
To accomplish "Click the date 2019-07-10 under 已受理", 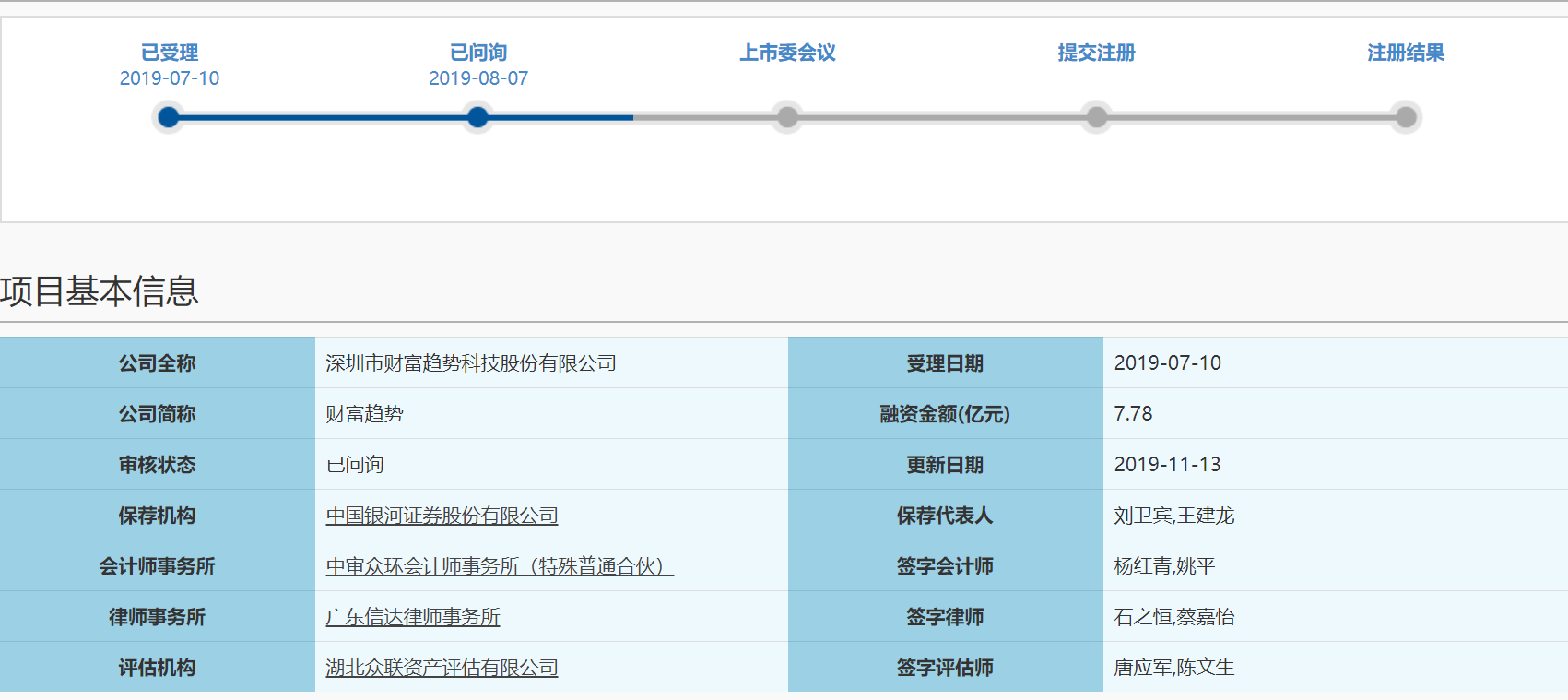I will pyautogui.click(x=170, y=78).
